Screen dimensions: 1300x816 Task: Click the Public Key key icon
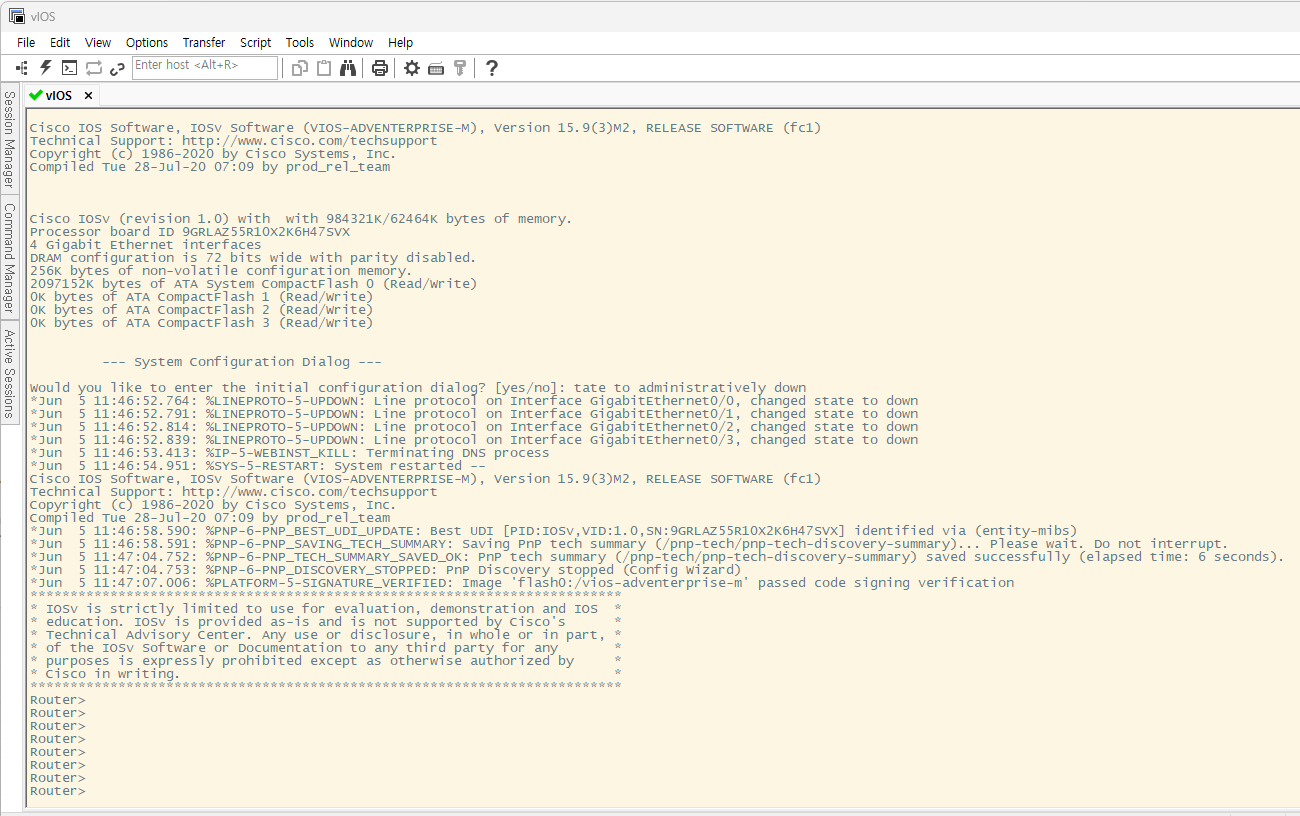tap(460, 68)
